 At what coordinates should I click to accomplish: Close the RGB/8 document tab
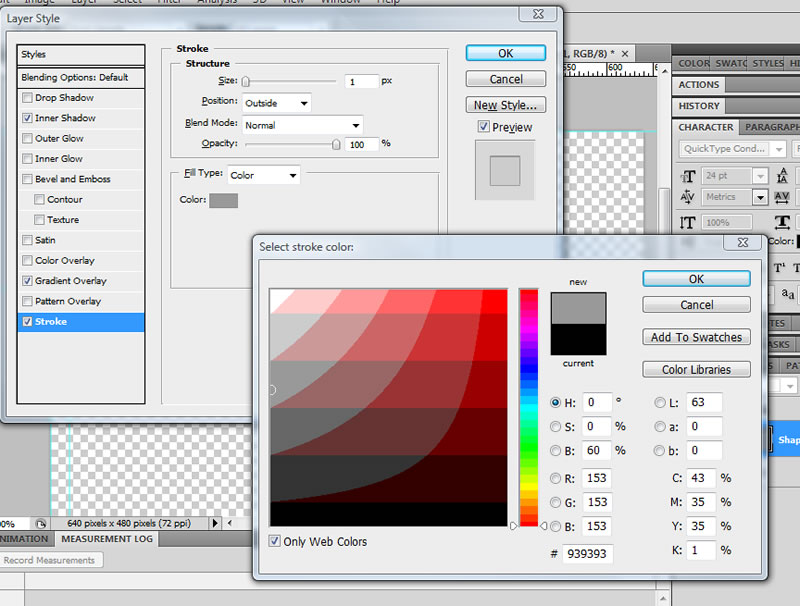[625, 54]
